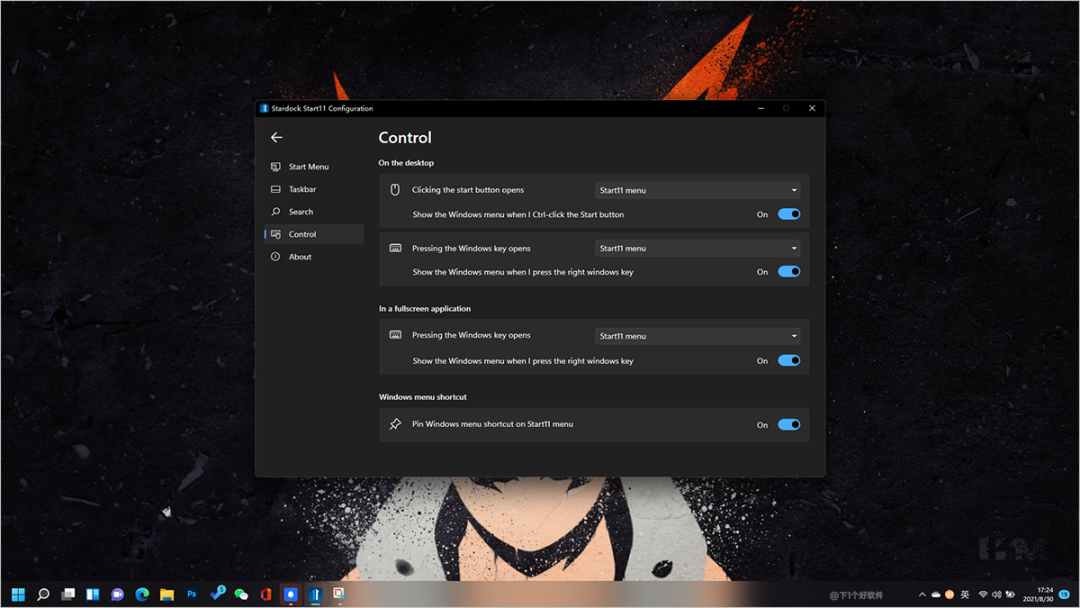This screenshot has width=1080, height=608.
Task: Go to the Search settings page
Action: (x=300, y=212)
